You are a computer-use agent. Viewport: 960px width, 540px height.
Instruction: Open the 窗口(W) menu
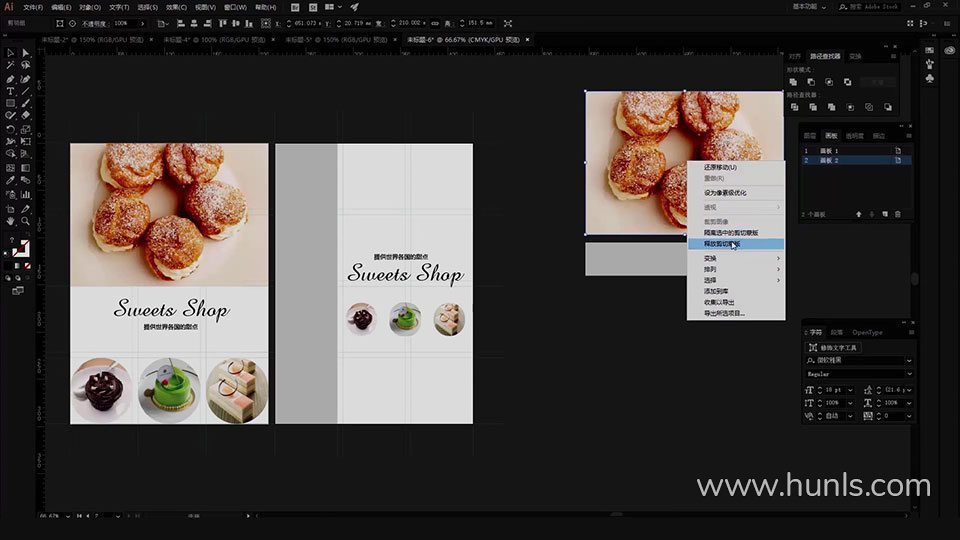[x=235, y=7]
